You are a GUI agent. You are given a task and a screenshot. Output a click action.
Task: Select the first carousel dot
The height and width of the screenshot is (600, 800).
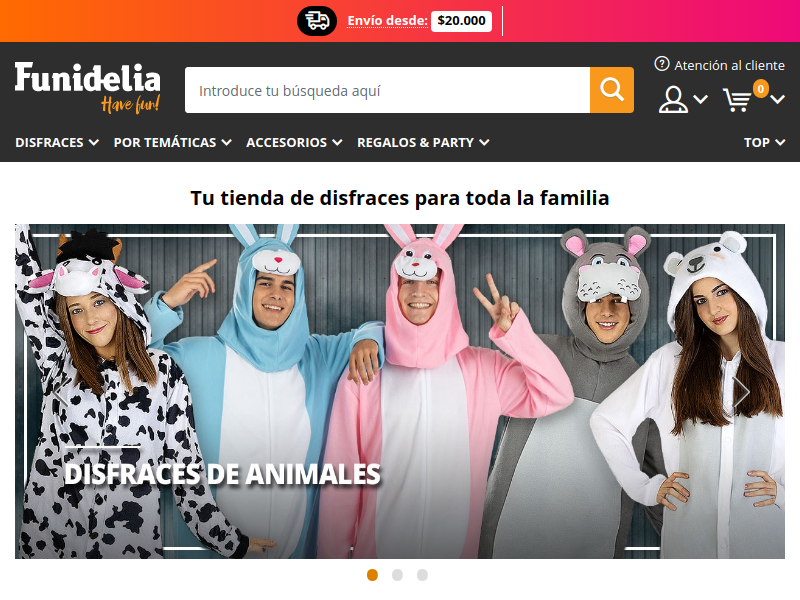coord(372,575)
